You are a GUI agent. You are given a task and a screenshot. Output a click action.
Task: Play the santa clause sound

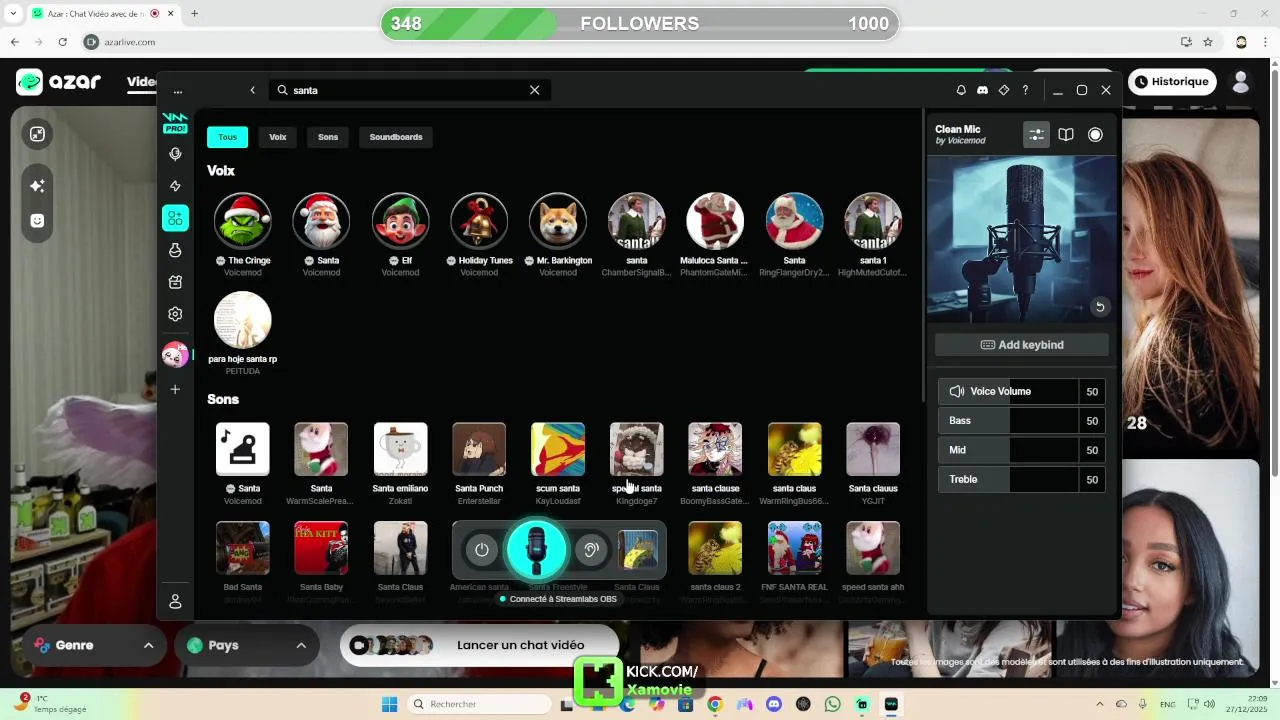715,449
